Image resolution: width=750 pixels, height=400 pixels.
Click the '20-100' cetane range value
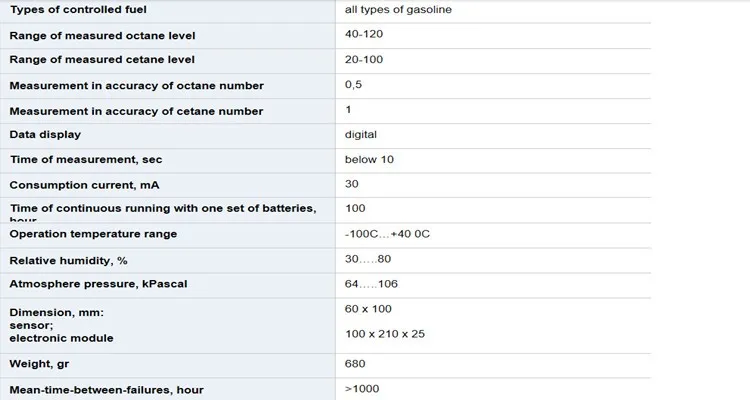364,60
